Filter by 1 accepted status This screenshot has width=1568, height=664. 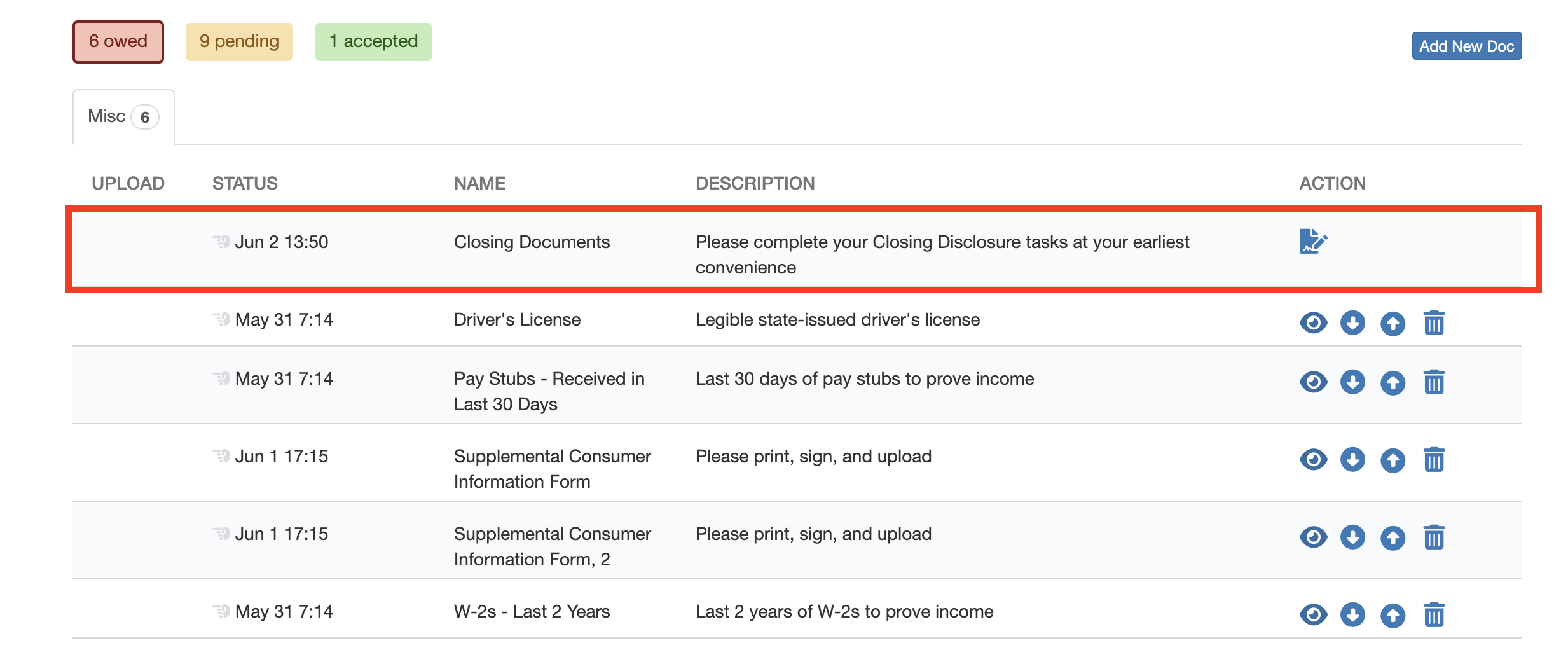click(x=373, y=42)
